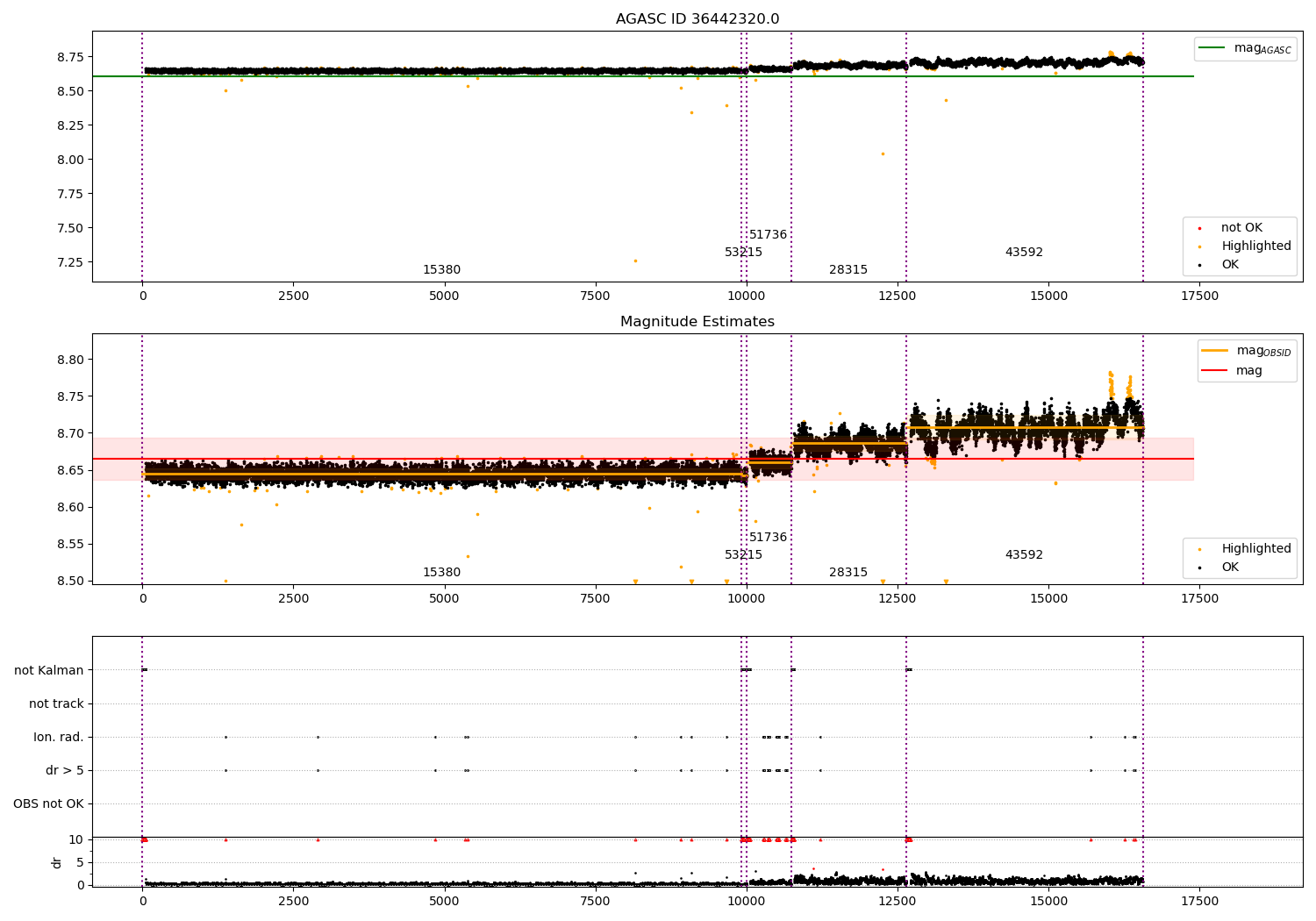
Task: Click observation label 51736 in the AGASC plot
Action: point(768,235)
